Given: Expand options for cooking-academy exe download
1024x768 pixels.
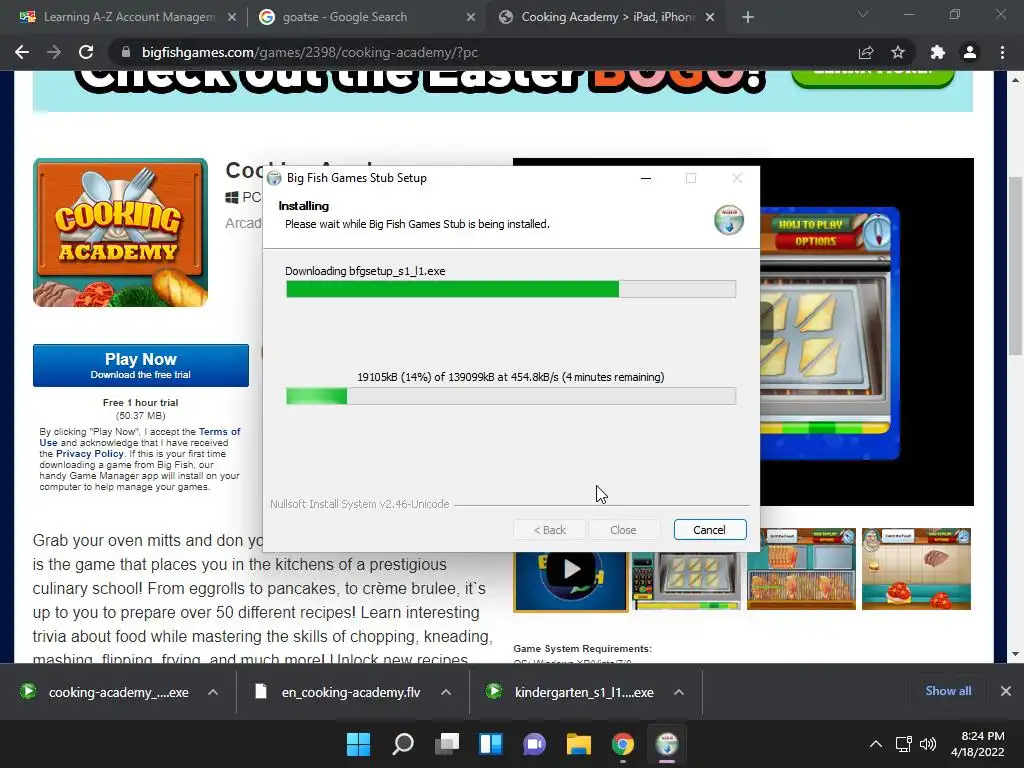Looking at the screenshot, I should (213, 692).
